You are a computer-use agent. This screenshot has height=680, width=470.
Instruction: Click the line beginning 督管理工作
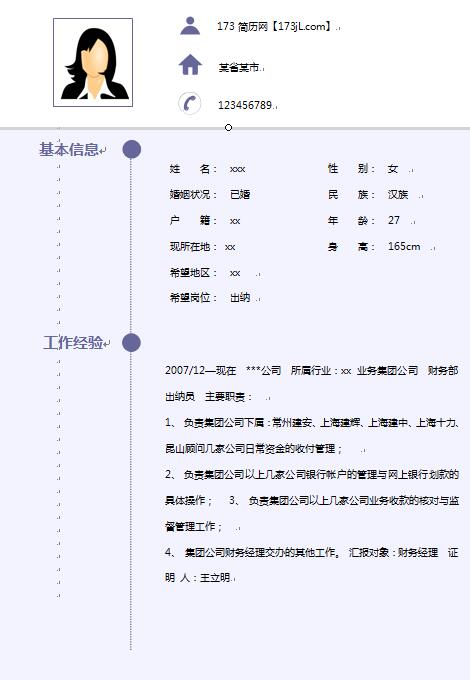193,526
